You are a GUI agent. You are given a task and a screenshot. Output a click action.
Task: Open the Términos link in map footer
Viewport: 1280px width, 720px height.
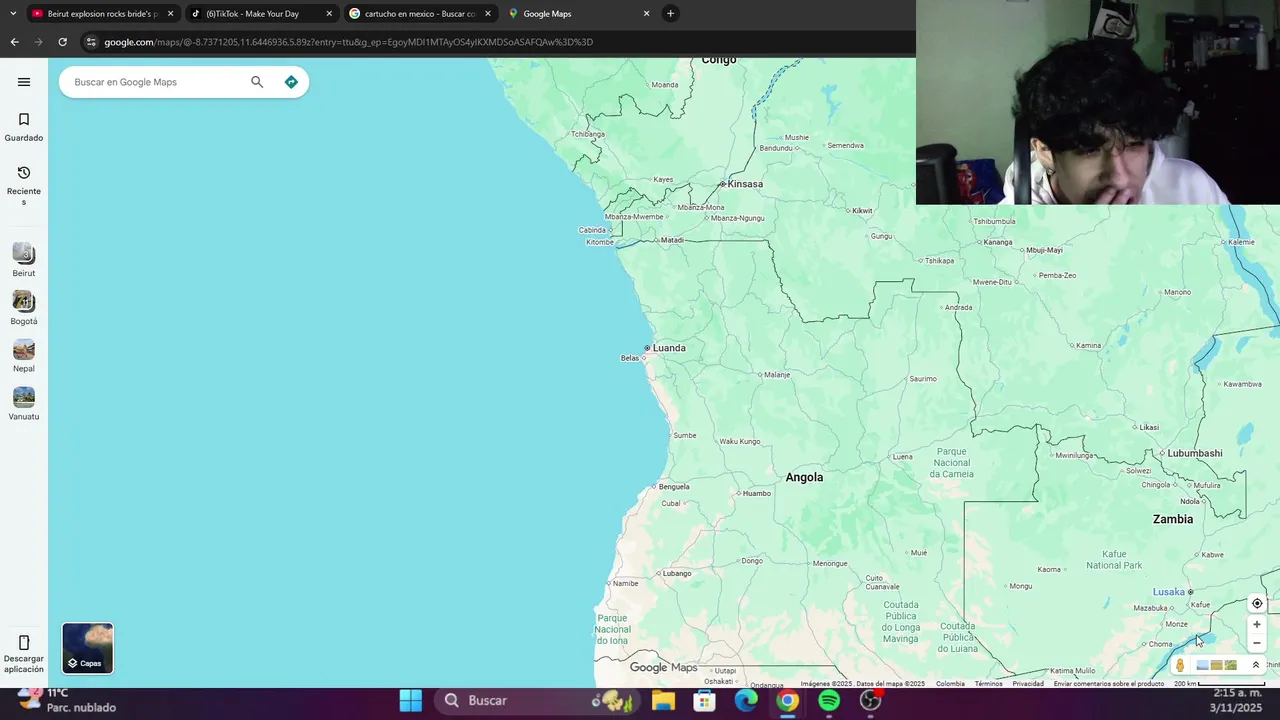988,684
